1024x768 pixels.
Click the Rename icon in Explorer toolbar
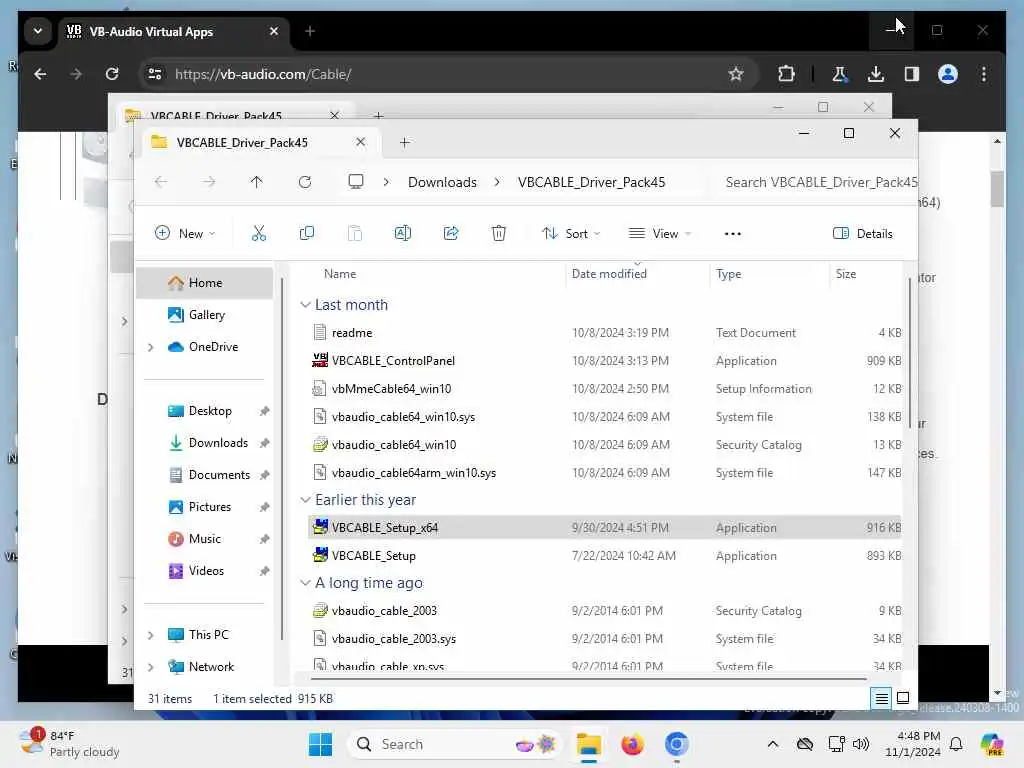pyautogui.click(x=402, y=233)
